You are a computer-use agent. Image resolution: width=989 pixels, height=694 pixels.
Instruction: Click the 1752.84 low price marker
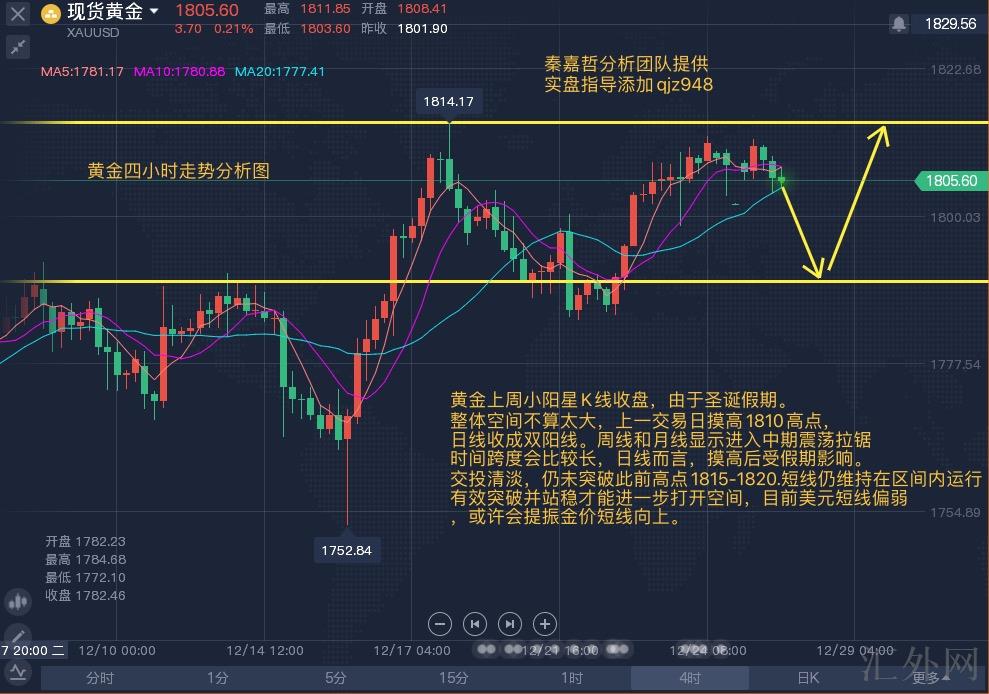pyautogui.click(x=346, y=550)
